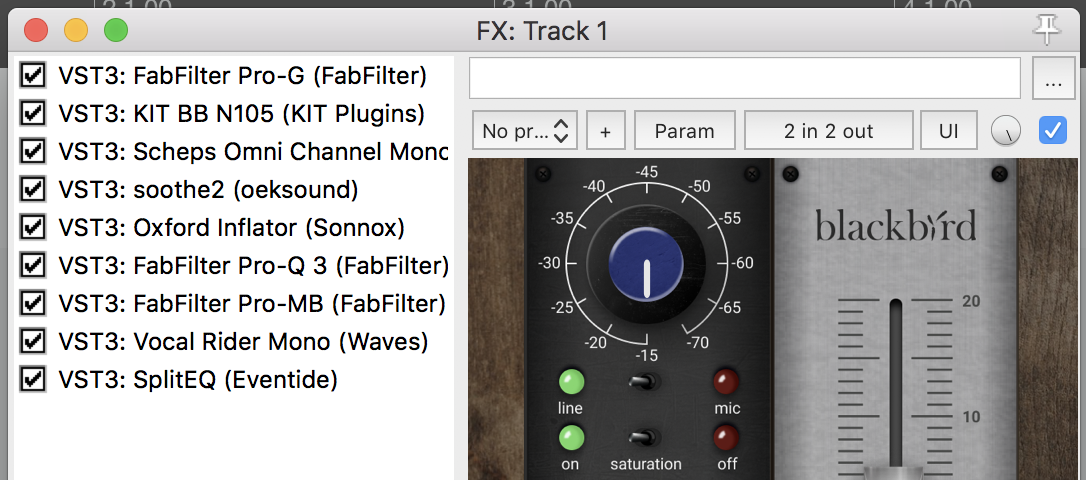Viewport: 1086px width, 480px height.
Task: Click the red mic indicator LED
Action: click(x=727, y=381)
